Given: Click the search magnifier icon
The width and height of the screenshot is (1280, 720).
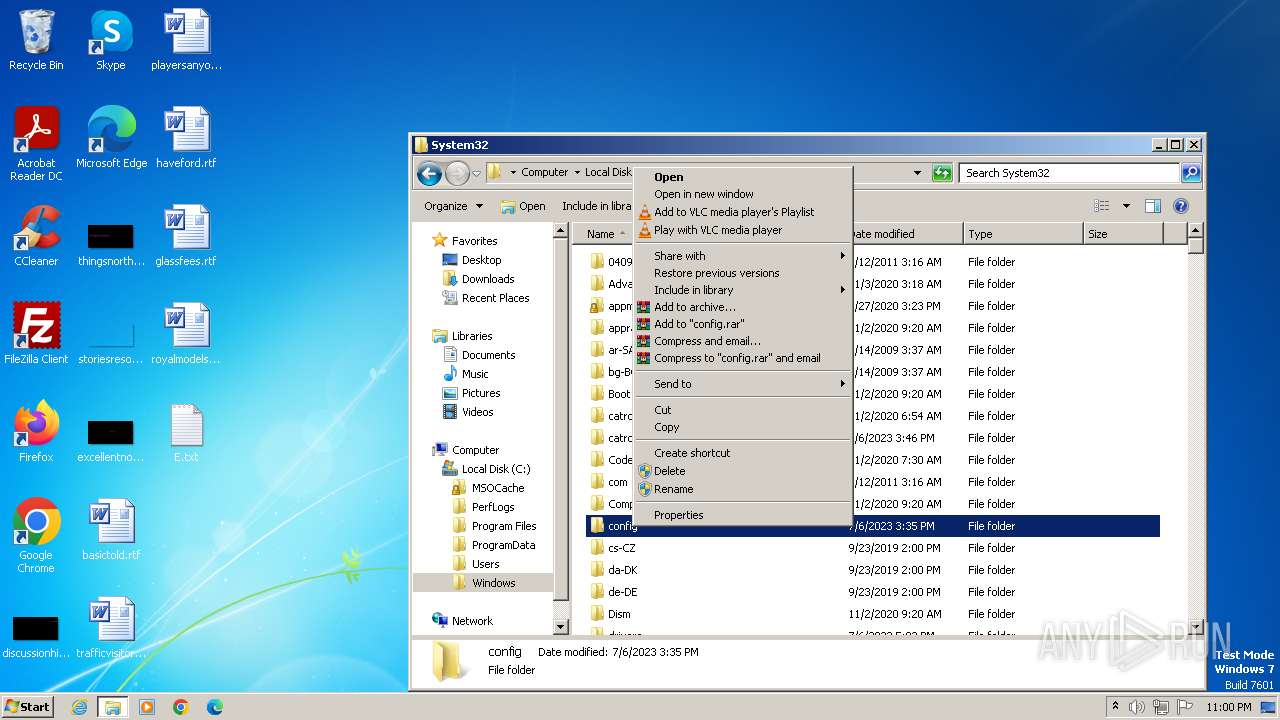Looking at the screenshot, I should [1190, 173].
